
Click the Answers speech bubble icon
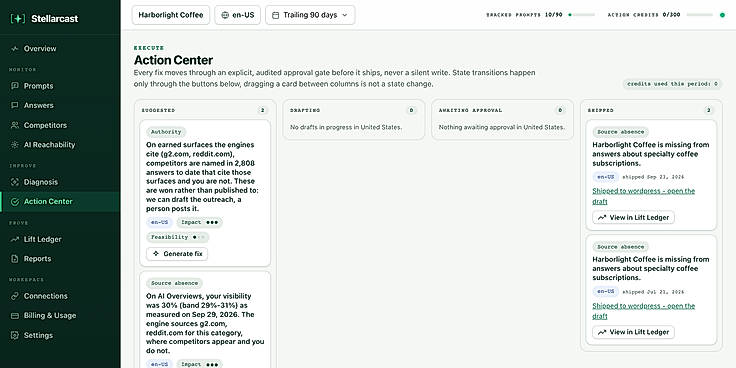coord(15,106)
